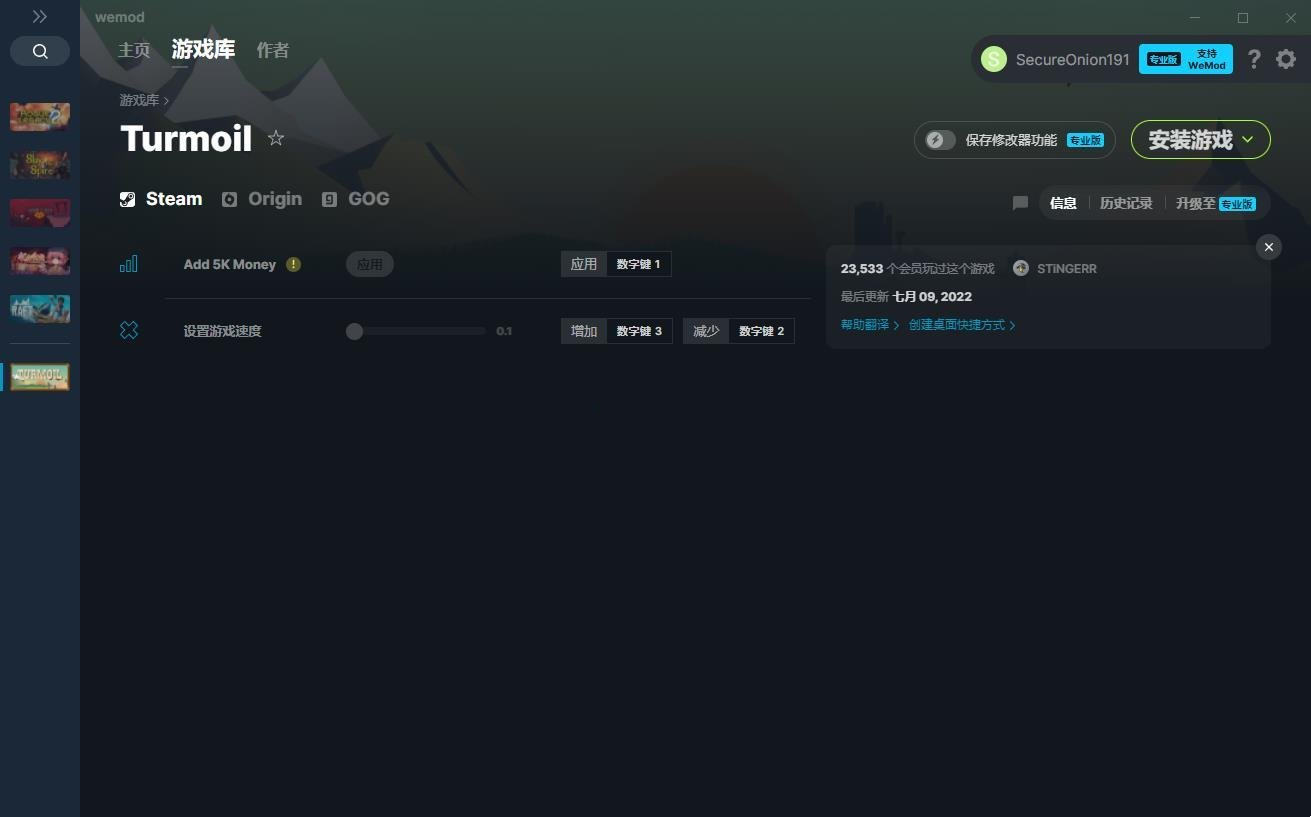Open fourth pink game thumbnail in sidebar
This screenshot has width=1311, height=817.
[40, 261]
